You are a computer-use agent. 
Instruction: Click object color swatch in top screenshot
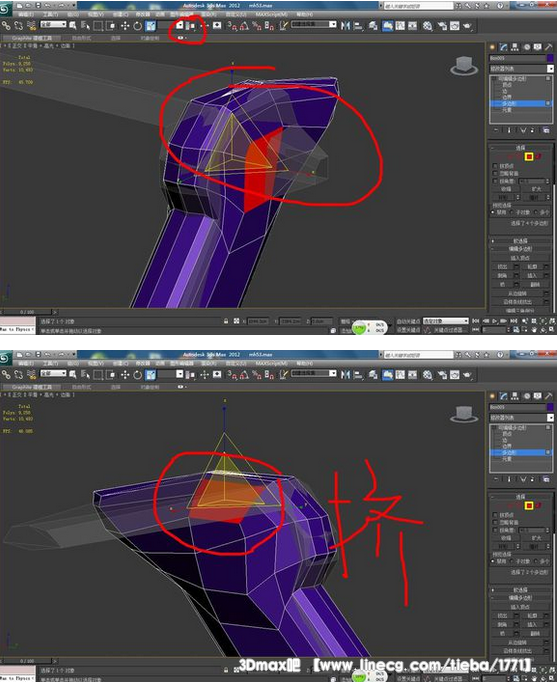(x=550, y=58)
